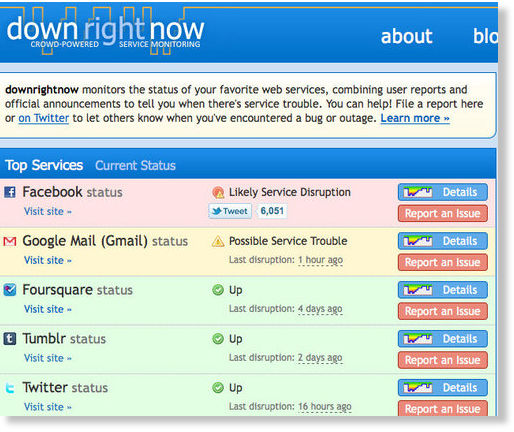Click the downrightnow logo
The height and width of the screenshot is (432, 514).
(105, 32)
